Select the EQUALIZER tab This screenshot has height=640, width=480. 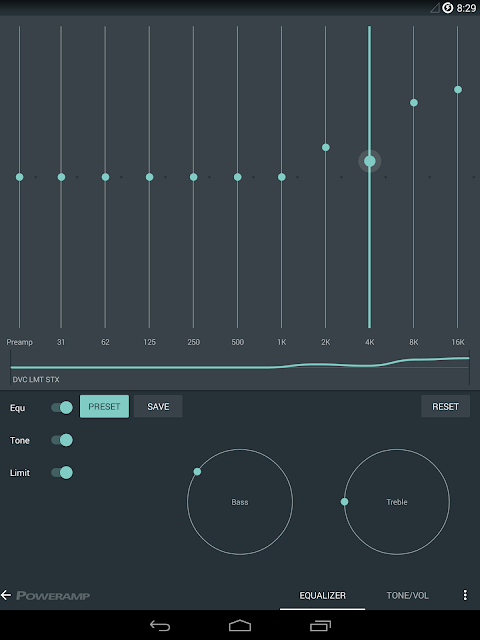[x=322, y=596]
